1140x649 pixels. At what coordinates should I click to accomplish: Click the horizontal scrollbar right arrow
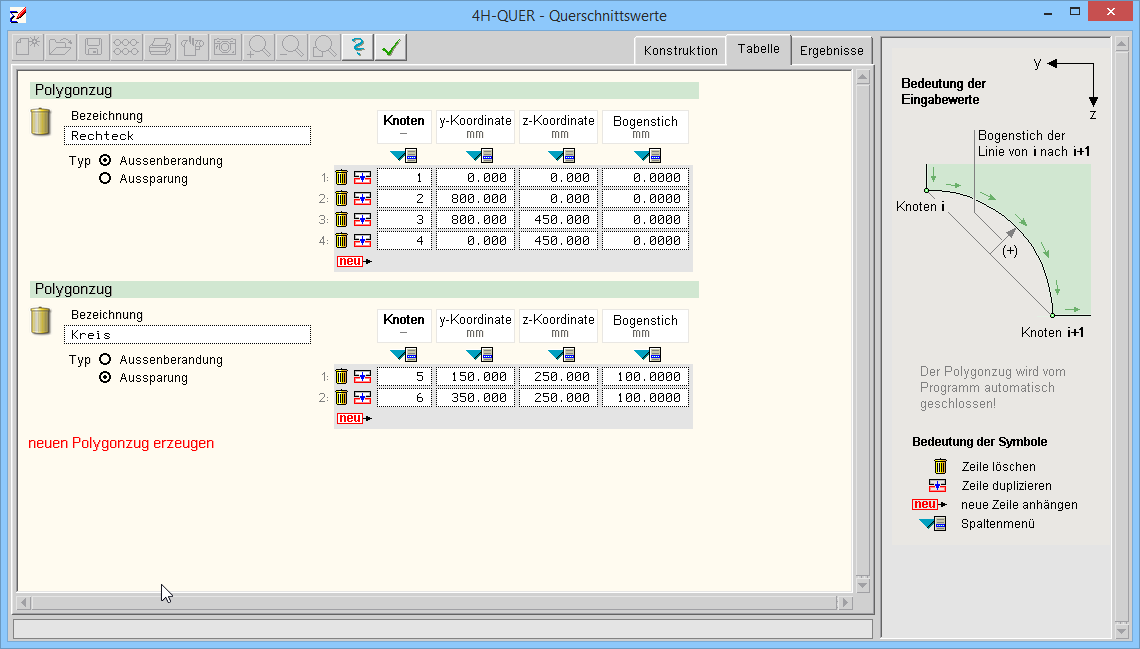pyautogui.click(x=845, y=603)
